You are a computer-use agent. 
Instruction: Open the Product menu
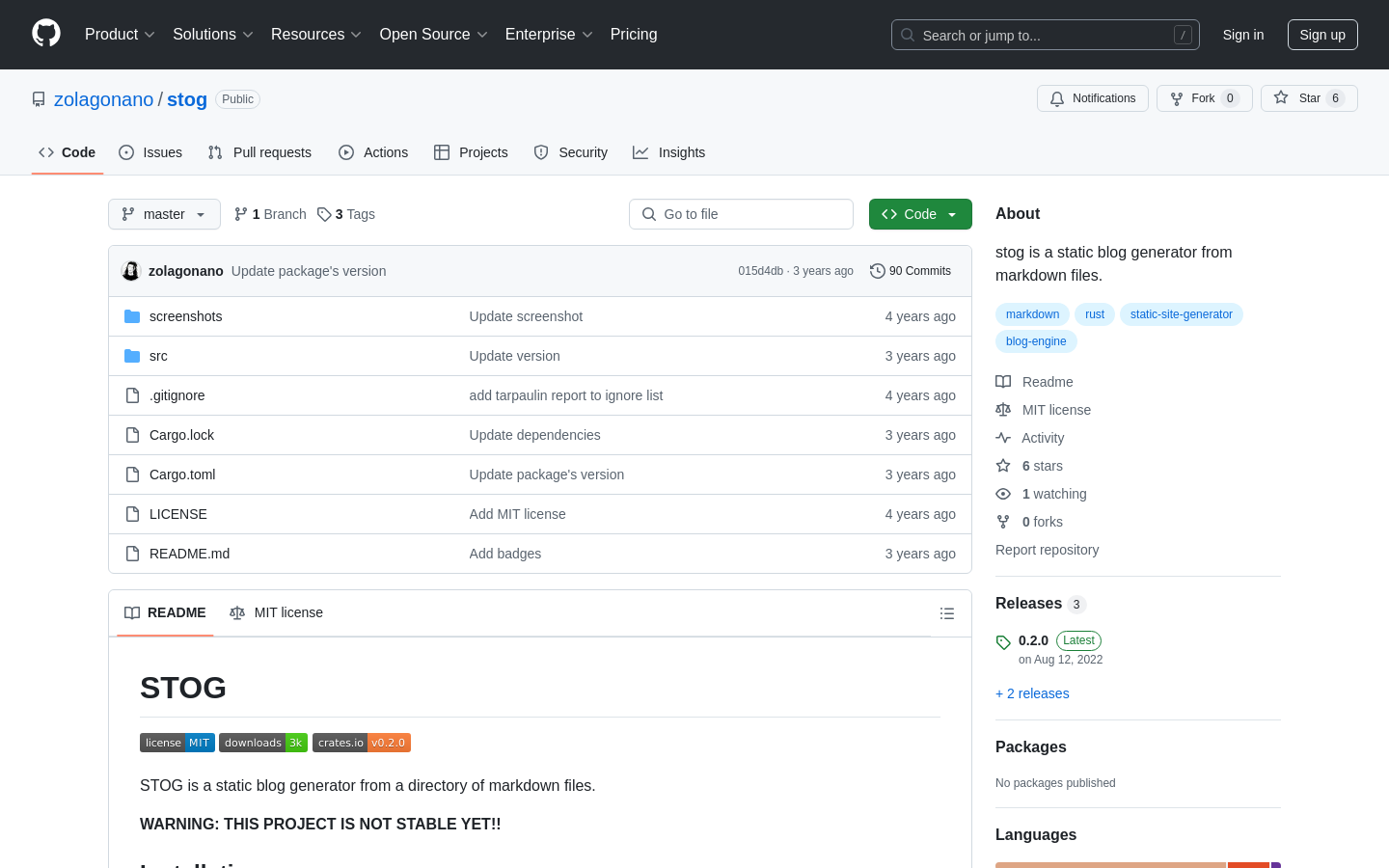click(x=120, y=34)
